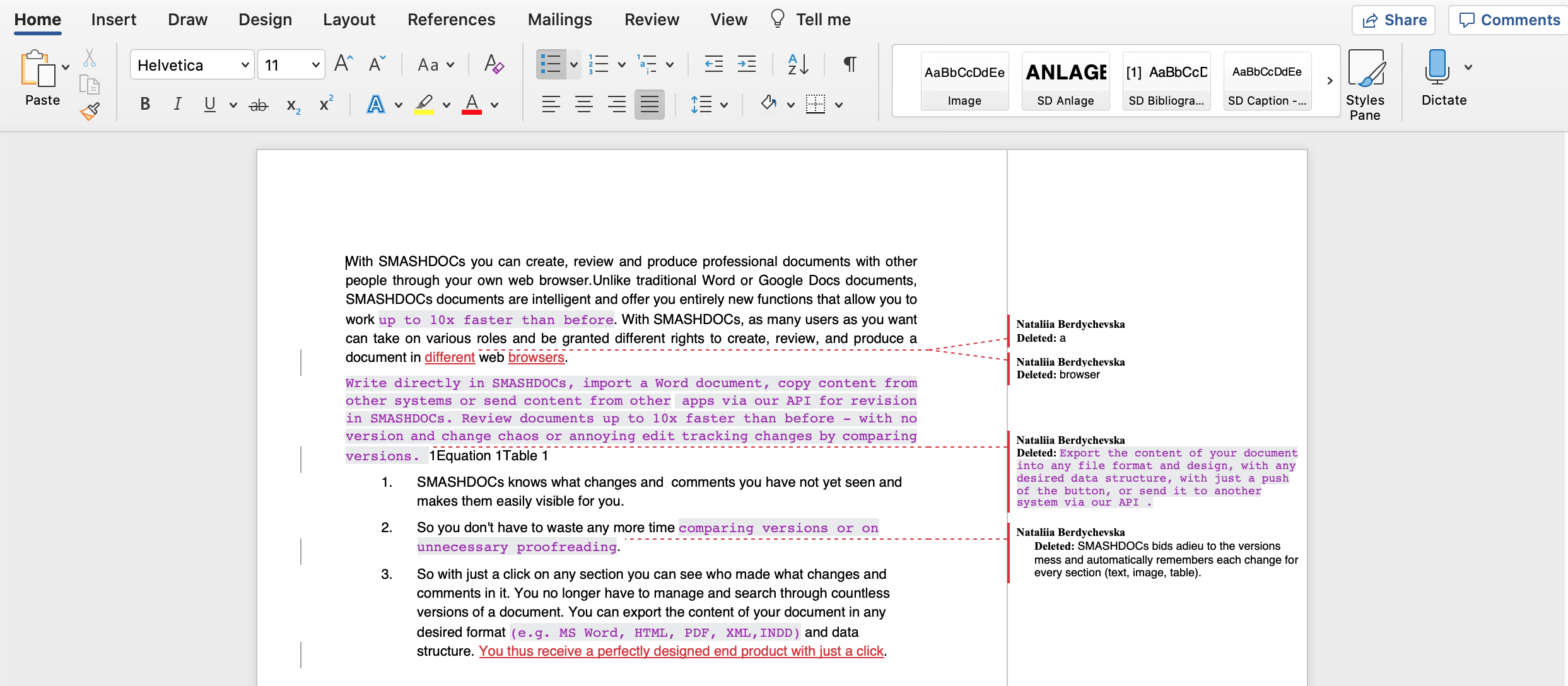Image resolution: width=1568 pixels, height=686 pixels.
Task: Open the Styles Pane
Action: pos(1366,84)
